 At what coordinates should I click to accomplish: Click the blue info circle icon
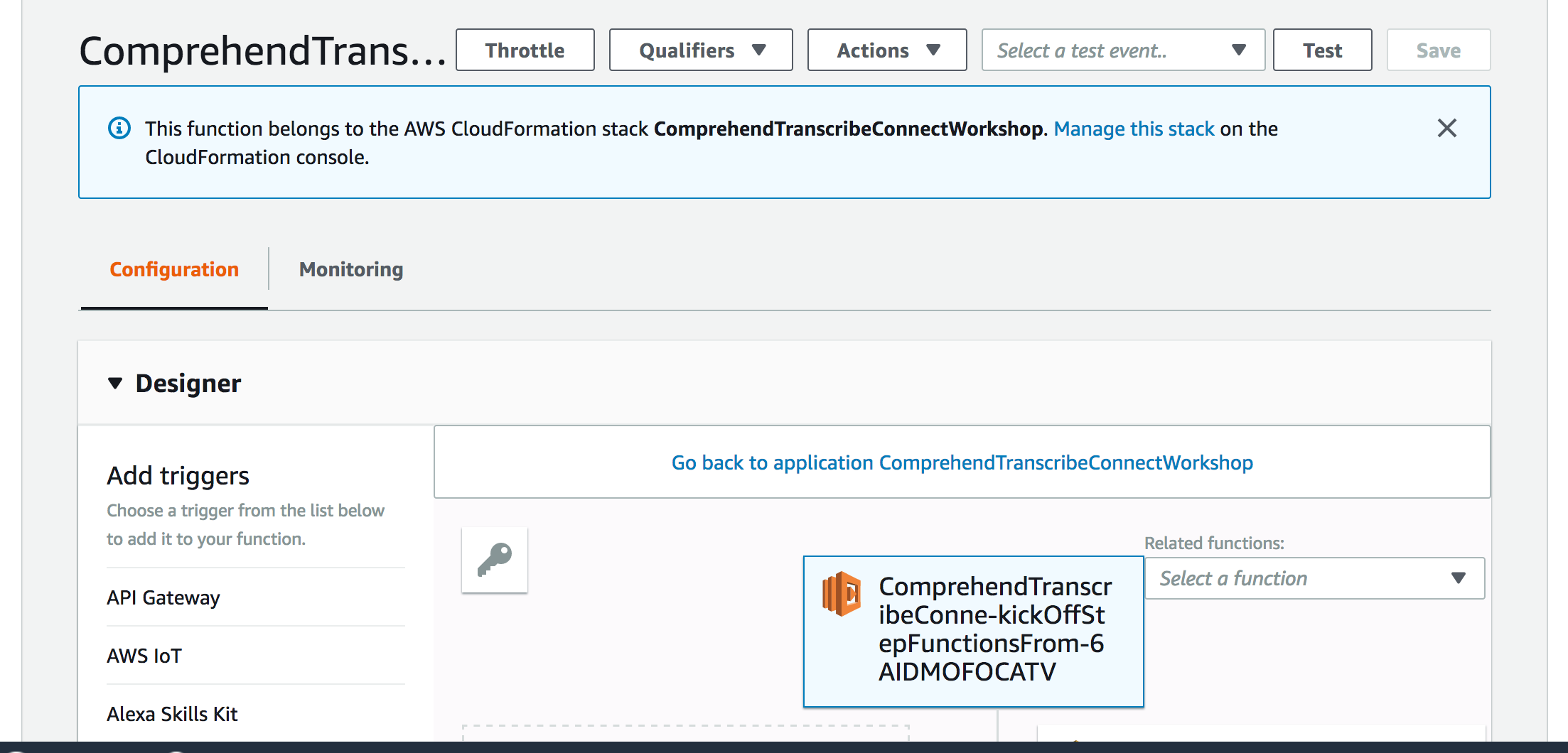(119, 128)
